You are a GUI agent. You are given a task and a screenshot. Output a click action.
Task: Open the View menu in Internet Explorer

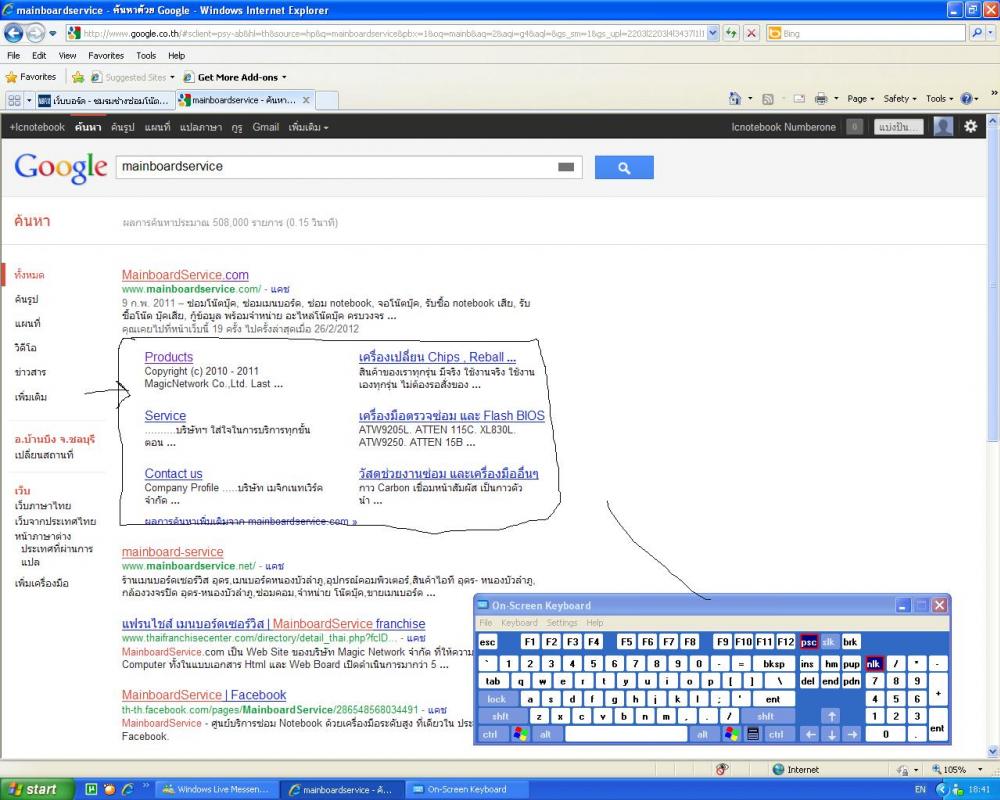point(67,56)
